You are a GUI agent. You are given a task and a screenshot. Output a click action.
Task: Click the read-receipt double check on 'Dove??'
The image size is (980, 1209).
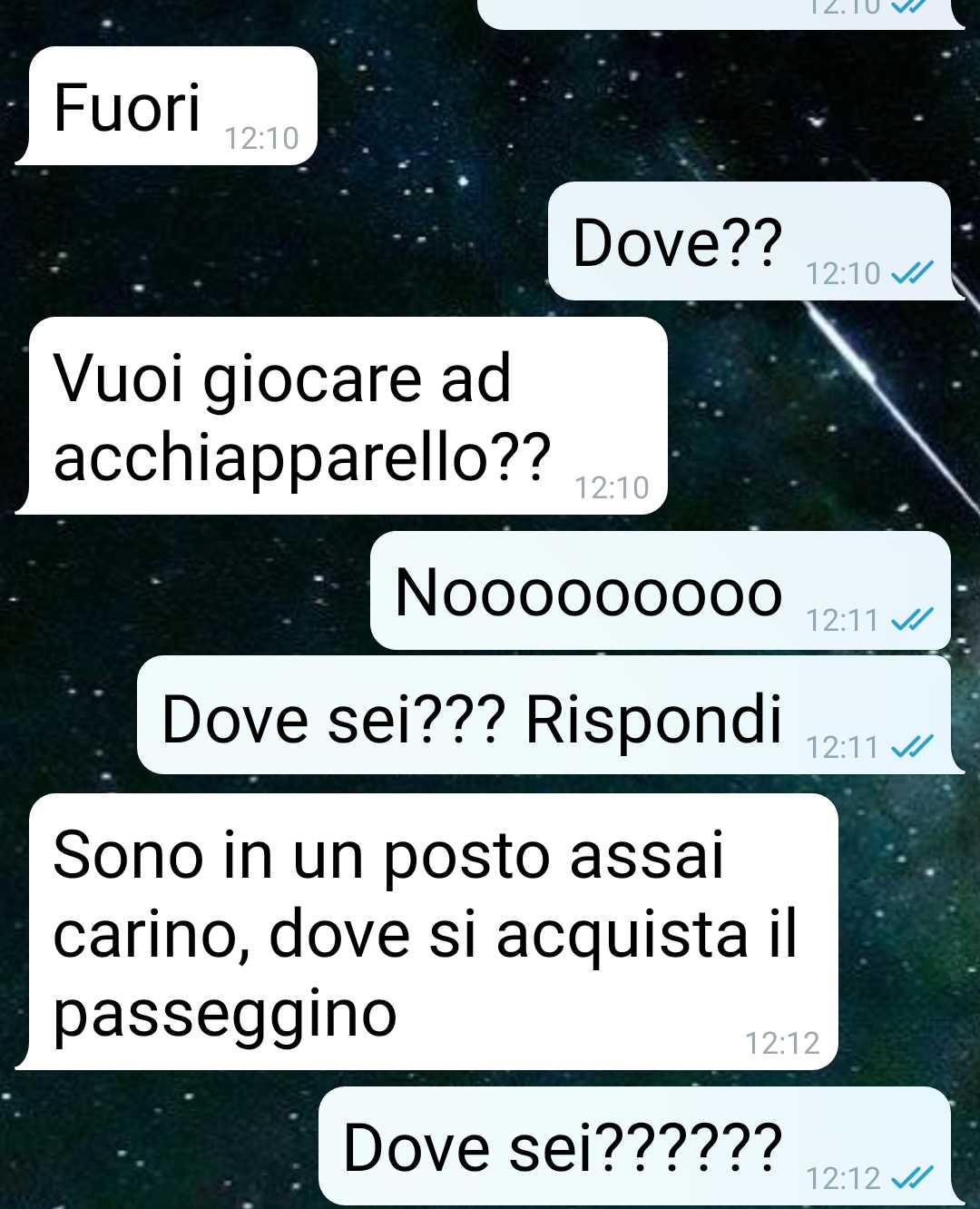[912, 272]
